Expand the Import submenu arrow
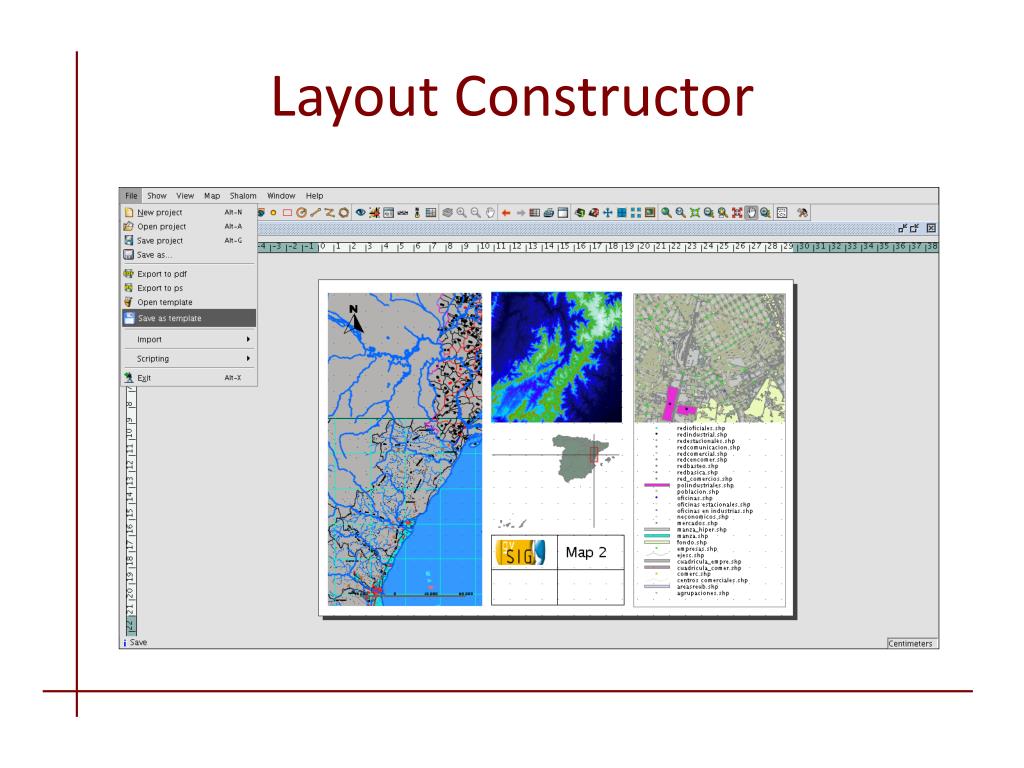Image resolution: width=1024 pixels, height=768 pixels. point(248,340)
